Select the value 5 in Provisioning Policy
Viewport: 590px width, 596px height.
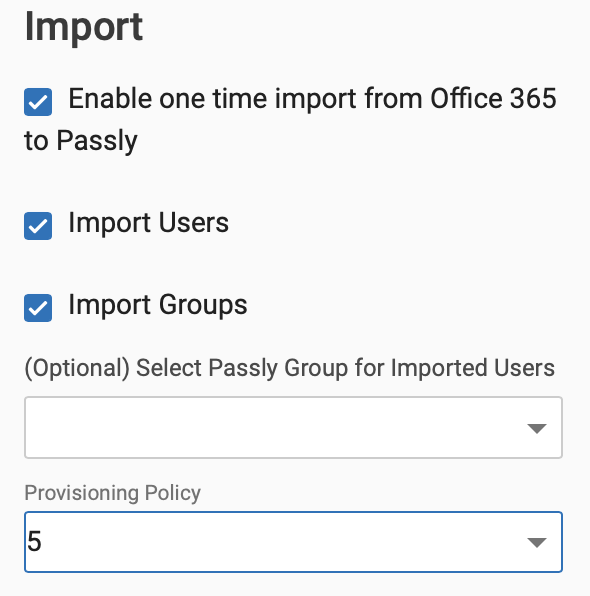click(34, 541)
